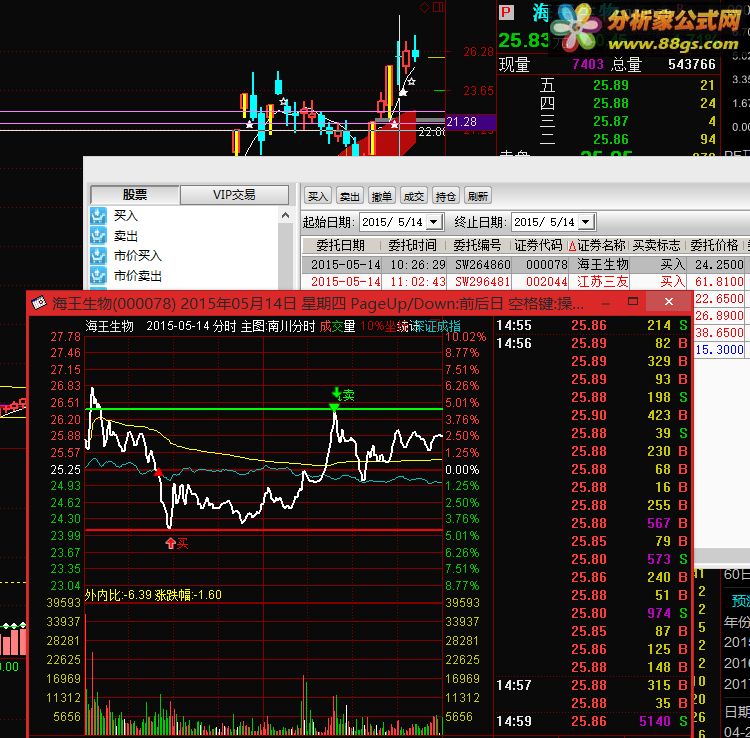Select the 江苏三友 order row
This screenshot has width=750, height=738.
click(x=525, y=282)
